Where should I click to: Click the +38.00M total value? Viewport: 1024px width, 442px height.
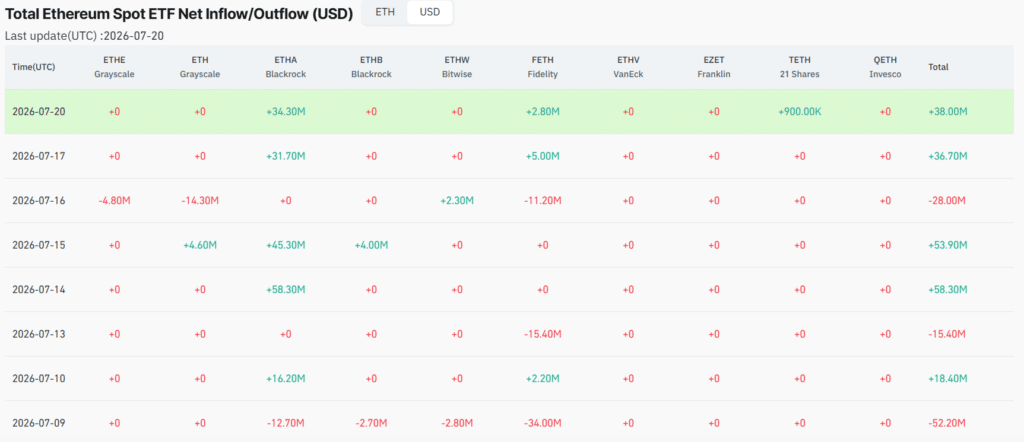[948, 112]
